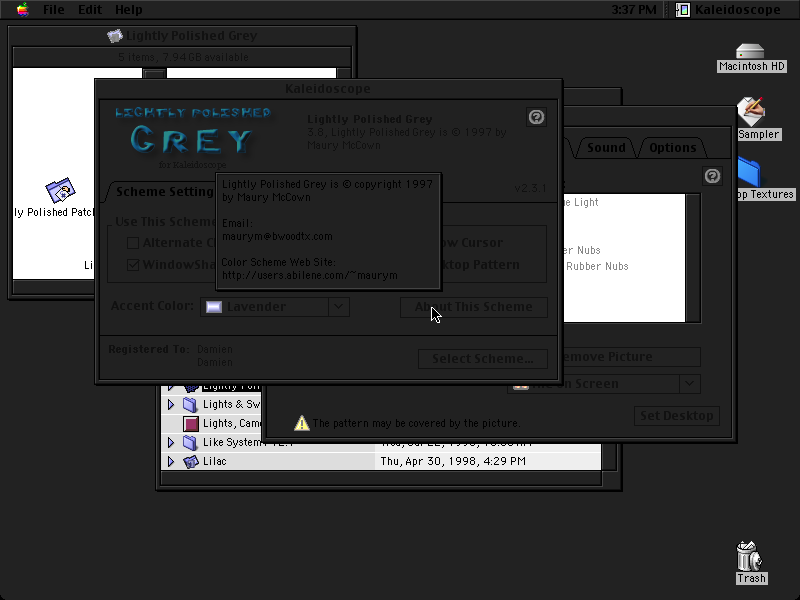Click the Lightly Polished Grey title bar icon
800x600 pixels.
[x=115, y=36]
